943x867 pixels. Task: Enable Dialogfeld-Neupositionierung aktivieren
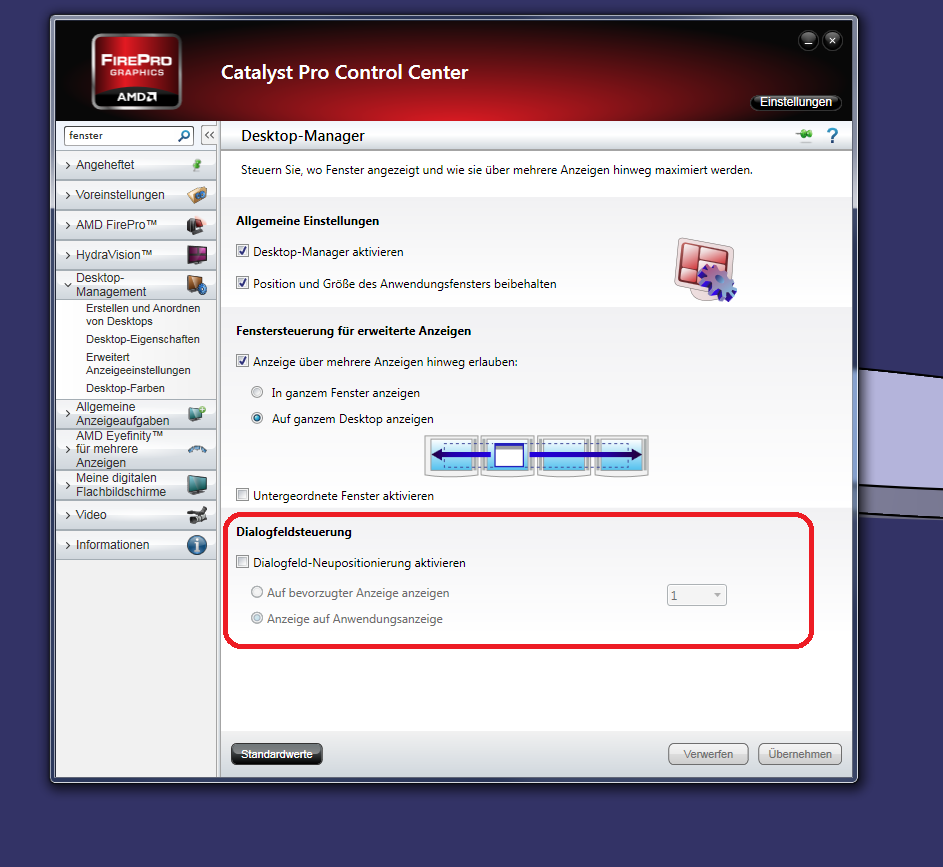click(242, 562)
